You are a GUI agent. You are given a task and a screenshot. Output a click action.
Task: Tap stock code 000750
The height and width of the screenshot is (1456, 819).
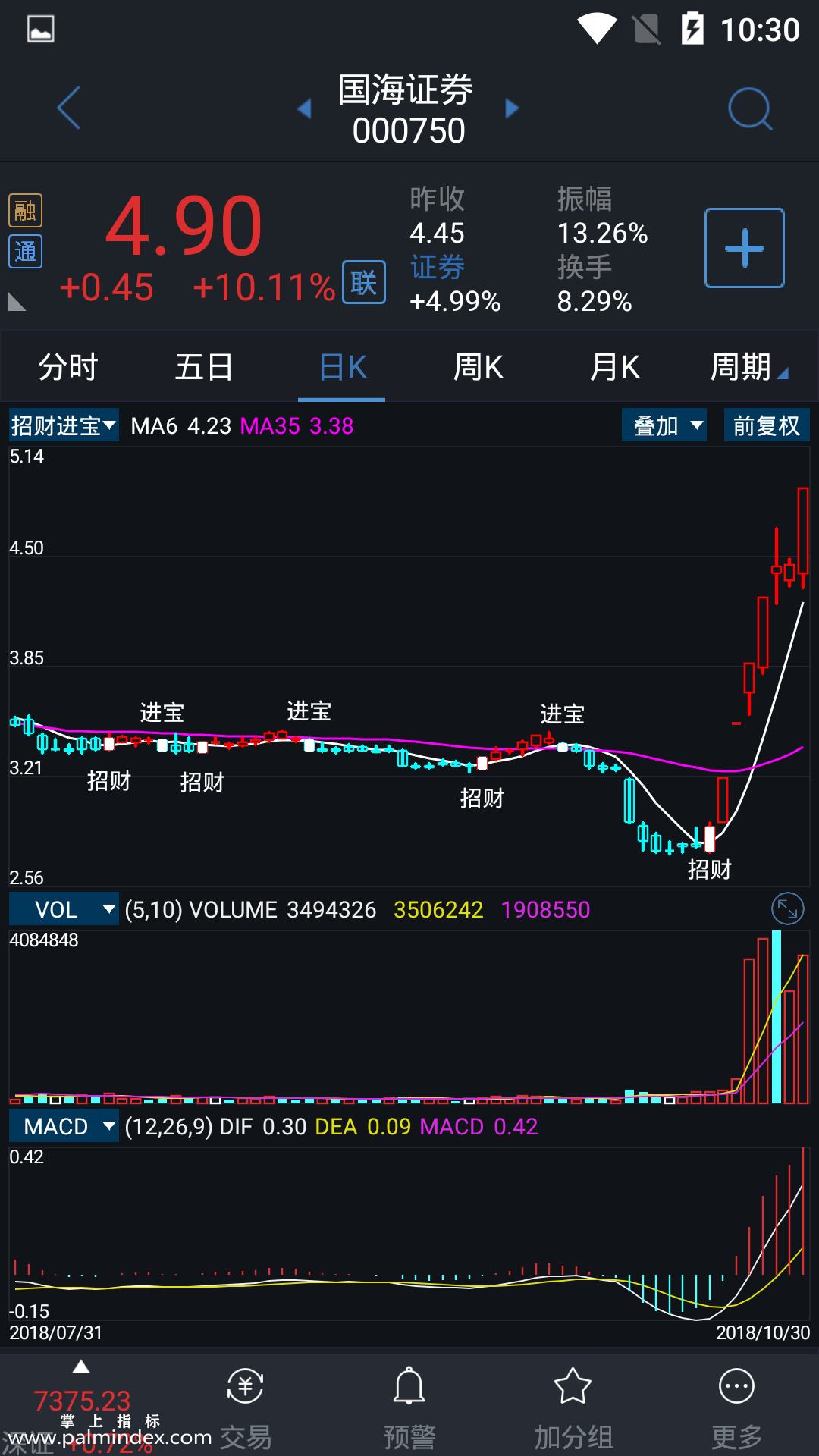(x=409, y=130)
